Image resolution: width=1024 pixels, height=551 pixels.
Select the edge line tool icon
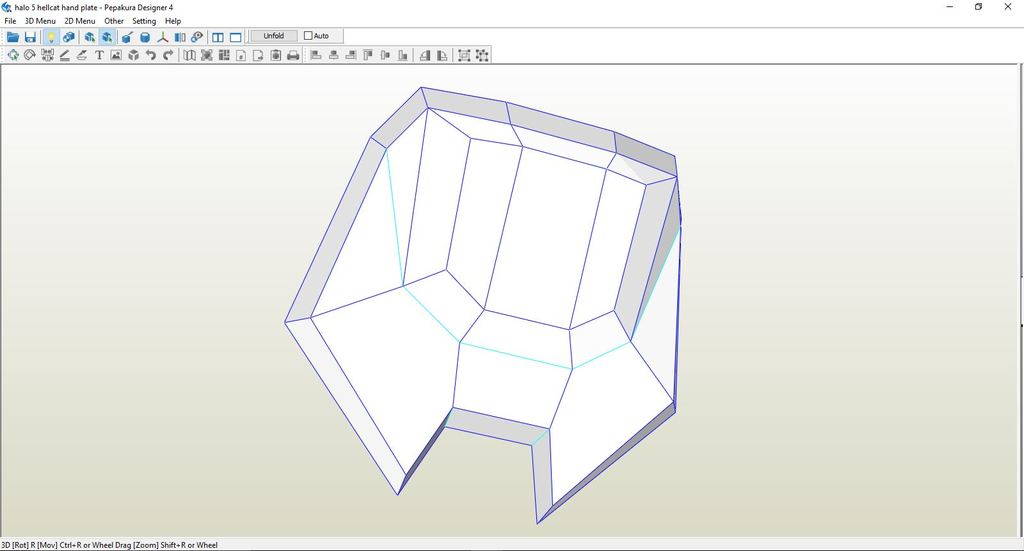tap(65, 55)
